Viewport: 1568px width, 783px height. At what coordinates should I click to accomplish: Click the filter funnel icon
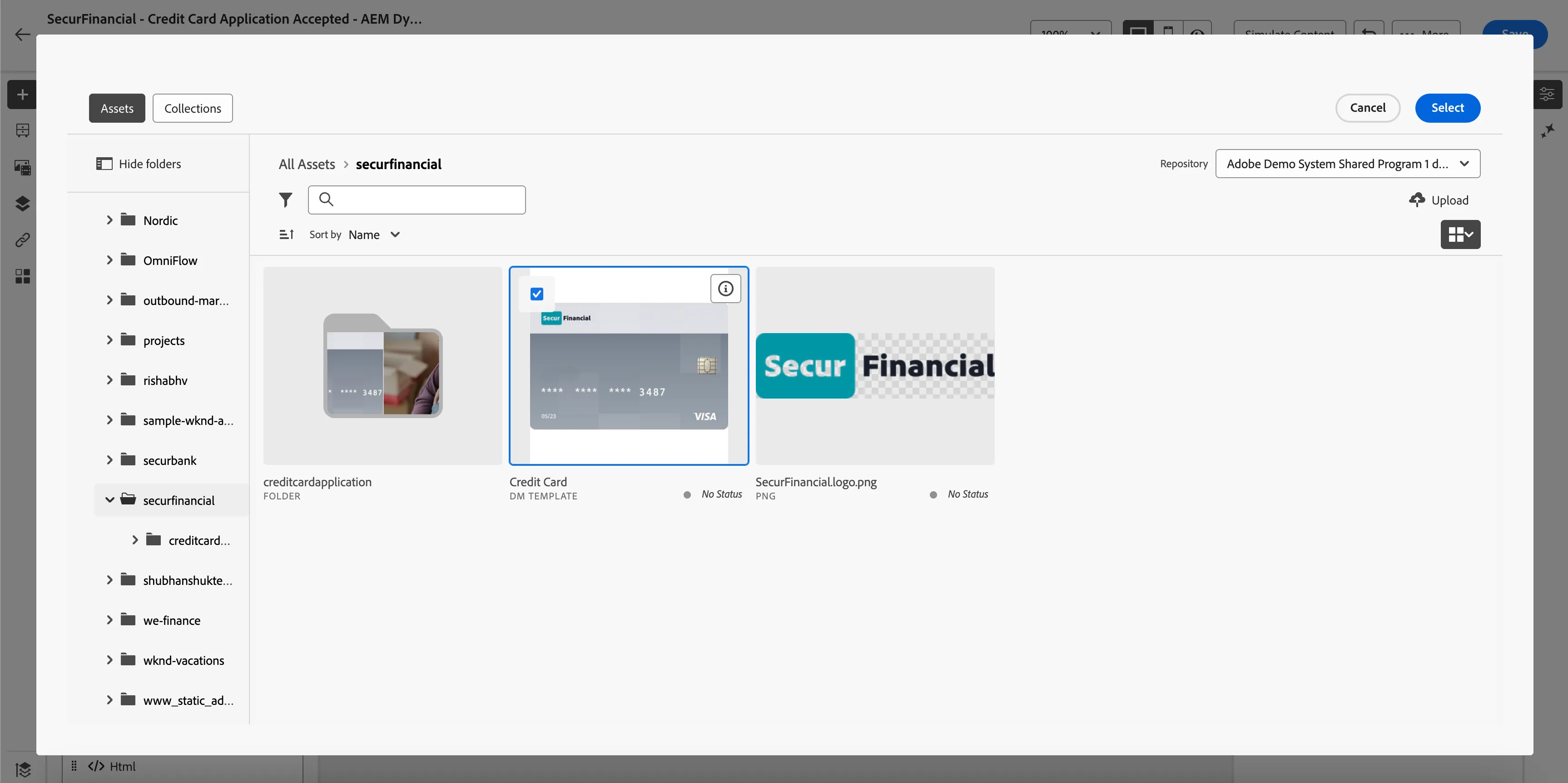285,199
